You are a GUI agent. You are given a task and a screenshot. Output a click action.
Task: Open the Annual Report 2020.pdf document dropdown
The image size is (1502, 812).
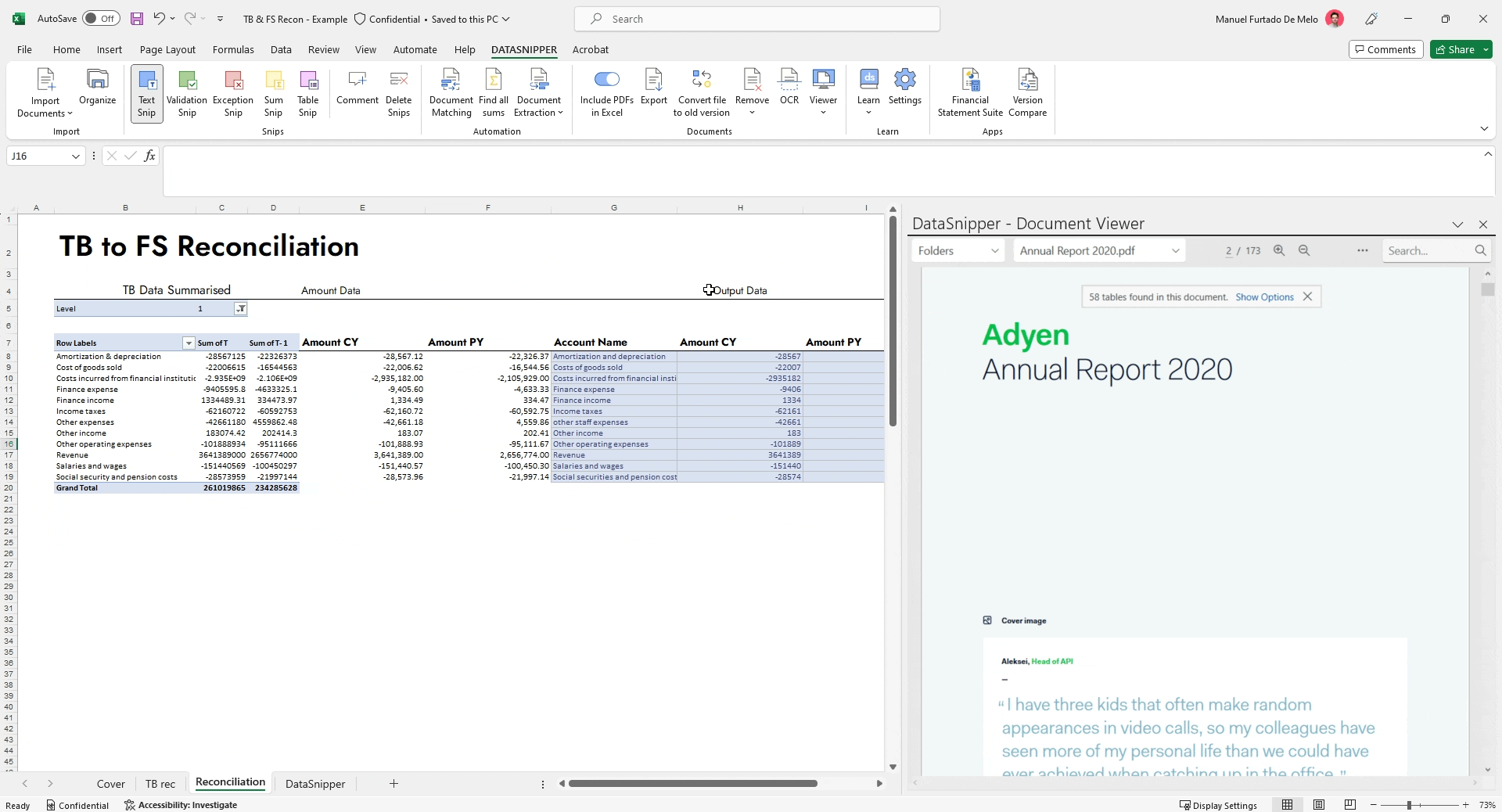1177,250
